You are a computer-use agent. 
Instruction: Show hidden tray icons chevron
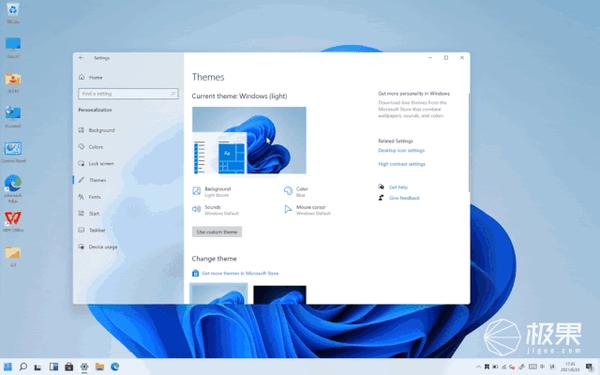pos(479,367)
